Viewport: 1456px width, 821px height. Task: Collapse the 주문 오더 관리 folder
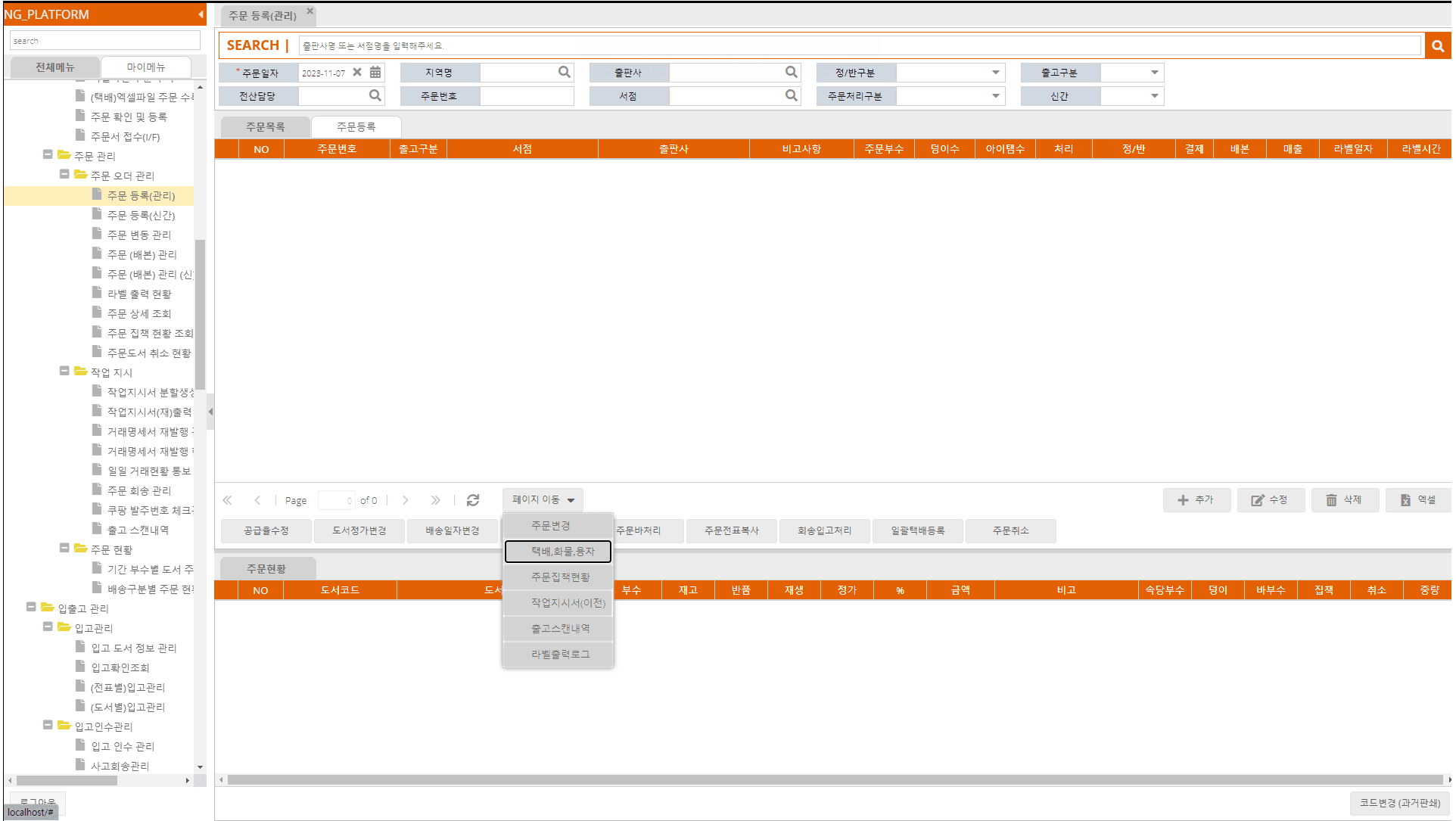pyautogui.click(x=64, y=175)
